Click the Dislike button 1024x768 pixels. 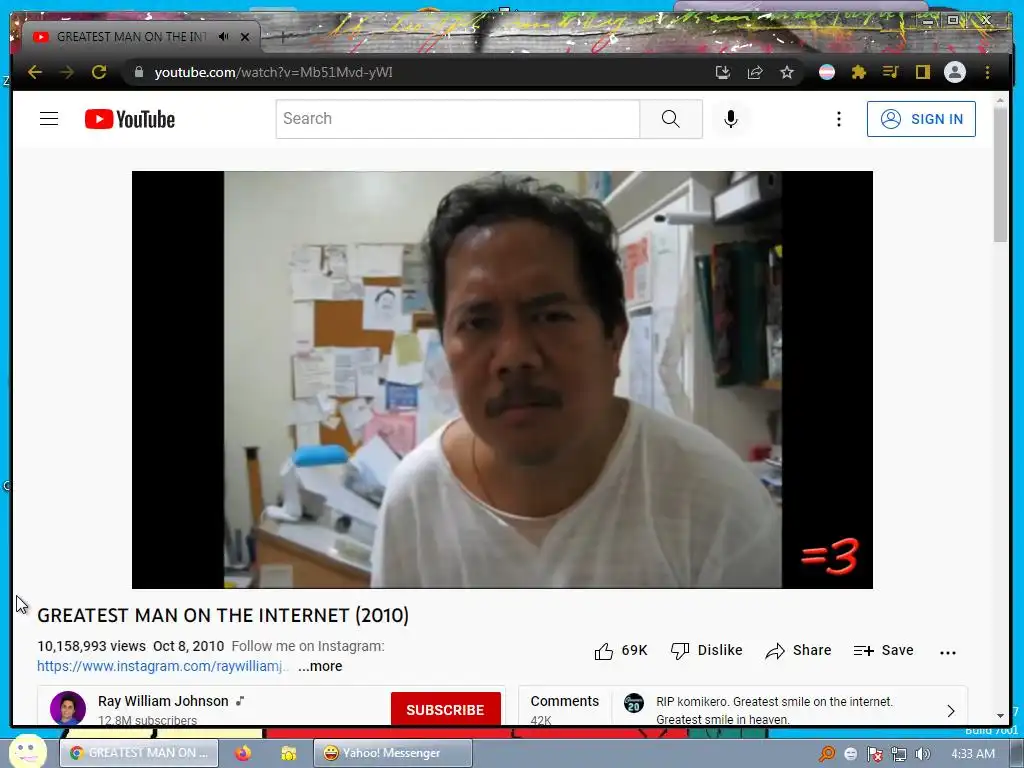[707, 650]
